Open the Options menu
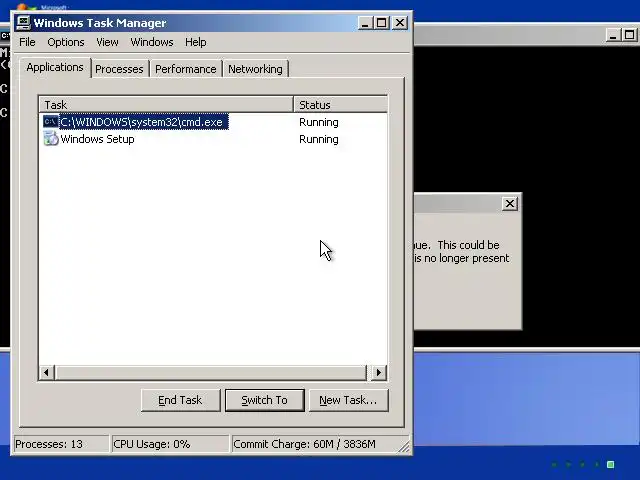Image resolution: width=640 pixels, height=480 pixels. point(66,42)
